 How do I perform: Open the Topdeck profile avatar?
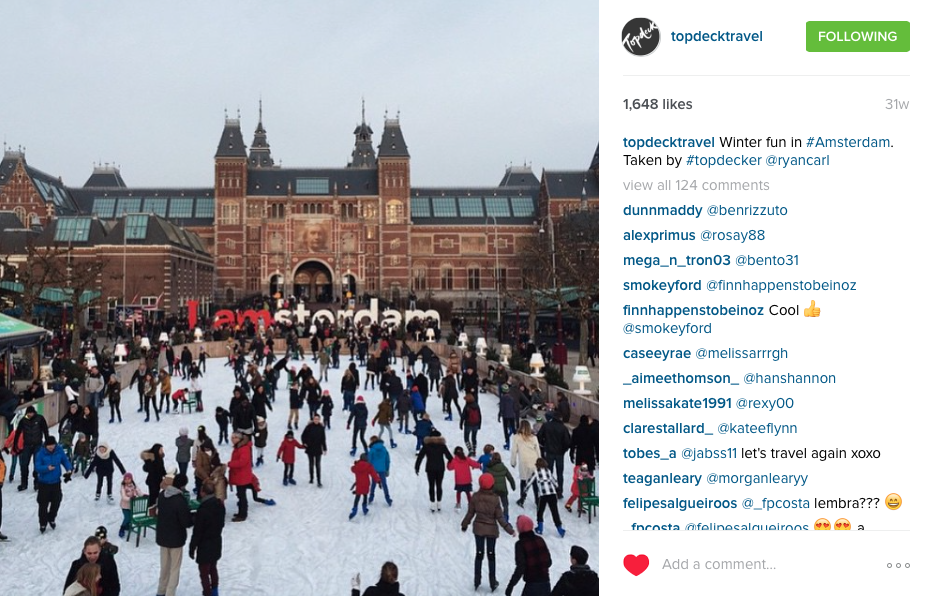coord(641,37)
